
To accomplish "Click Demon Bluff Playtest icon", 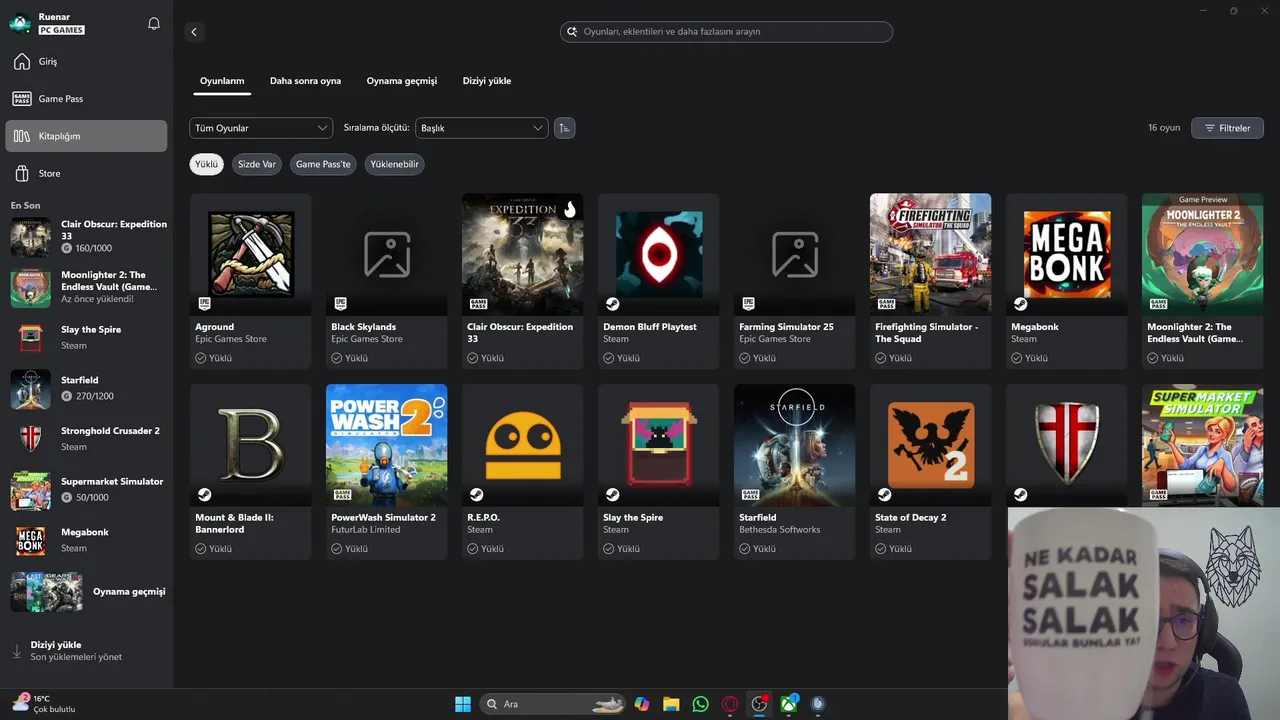I will coord(658,254).
